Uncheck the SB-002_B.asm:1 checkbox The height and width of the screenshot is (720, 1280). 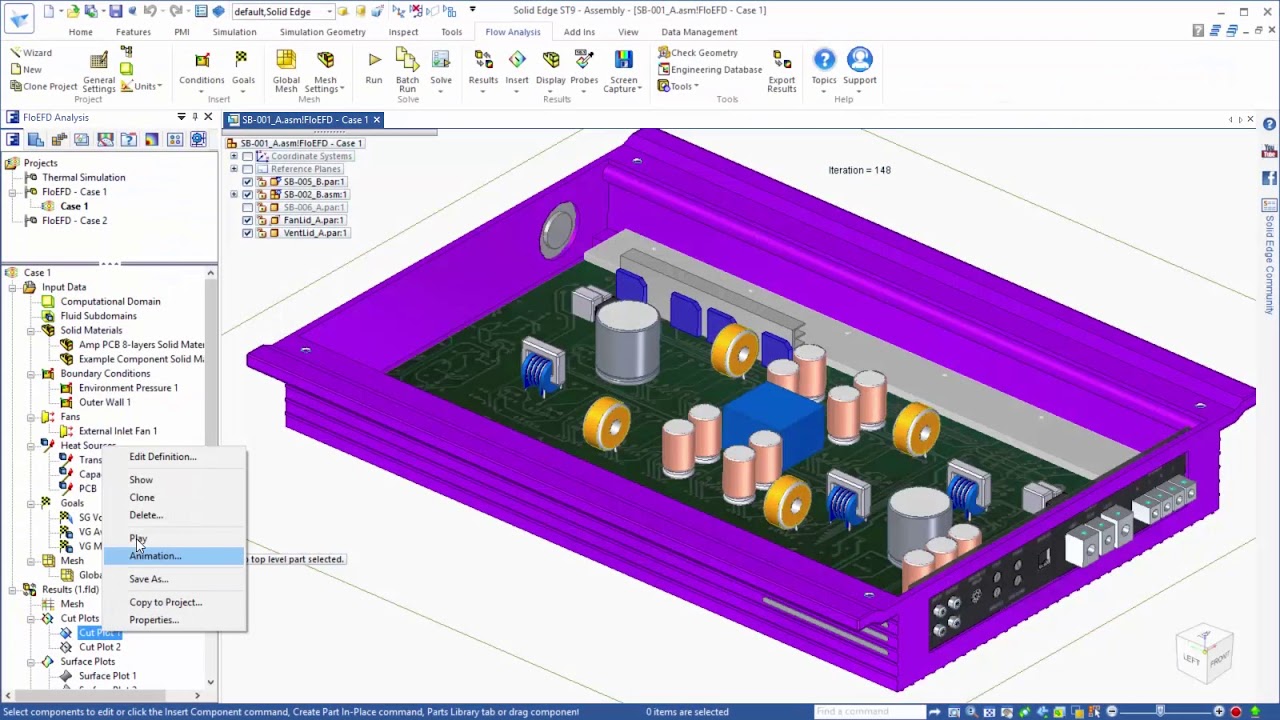point(248,195)
